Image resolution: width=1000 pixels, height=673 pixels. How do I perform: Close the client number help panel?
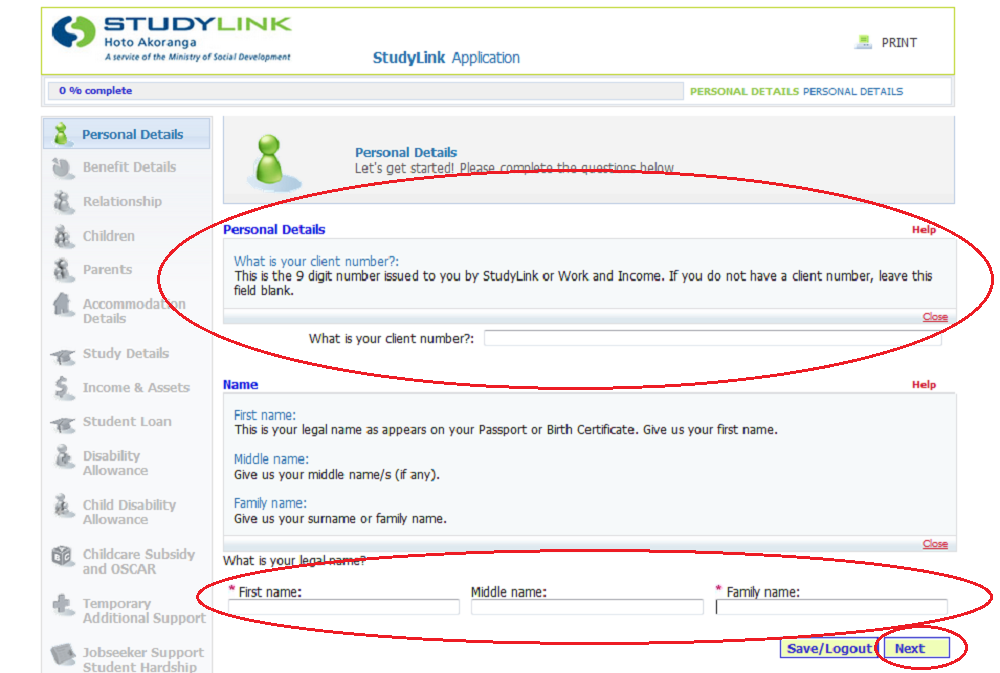934,317
